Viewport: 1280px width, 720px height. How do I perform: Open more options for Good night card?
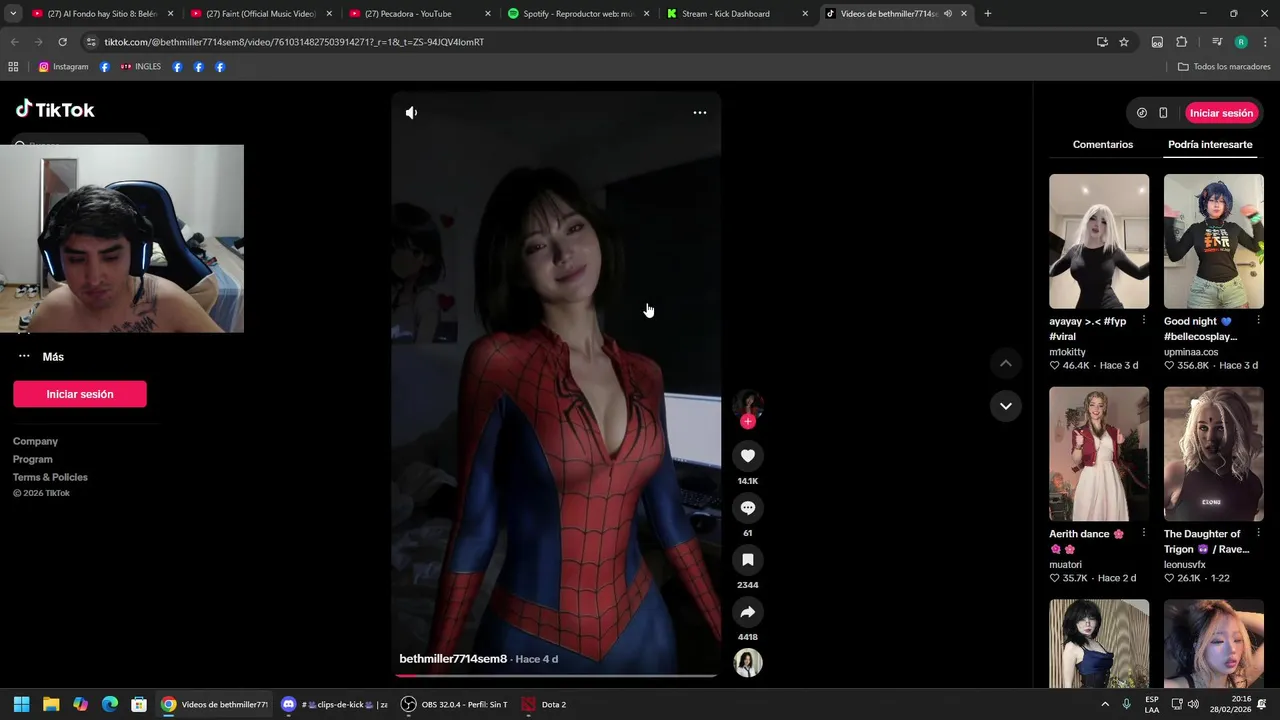1258,321
